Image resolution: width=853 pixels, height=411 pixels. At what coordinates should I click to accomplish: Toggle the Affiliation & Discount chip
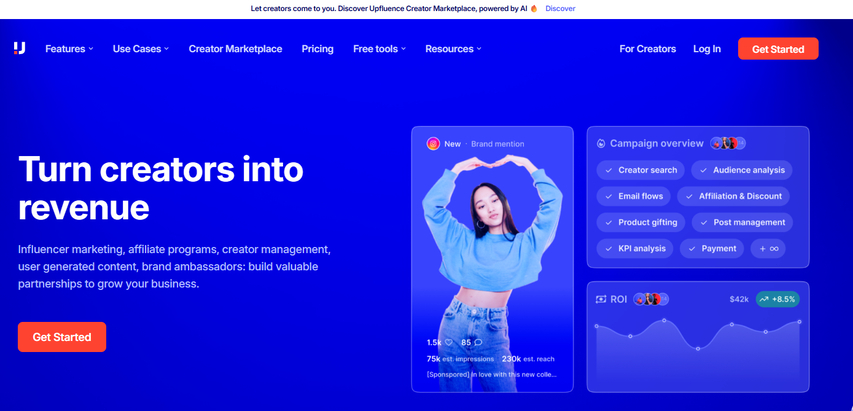733,196
